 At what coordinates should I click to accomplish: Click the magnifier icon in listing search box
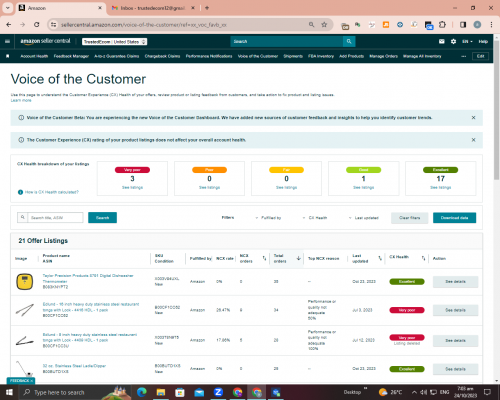pyautogui.click(x=22, y=217)
